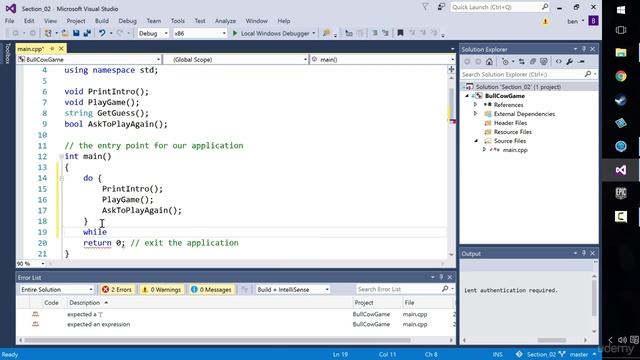Open the Build menu
This screenshot has height=360, width=640.
click(102, 21)
